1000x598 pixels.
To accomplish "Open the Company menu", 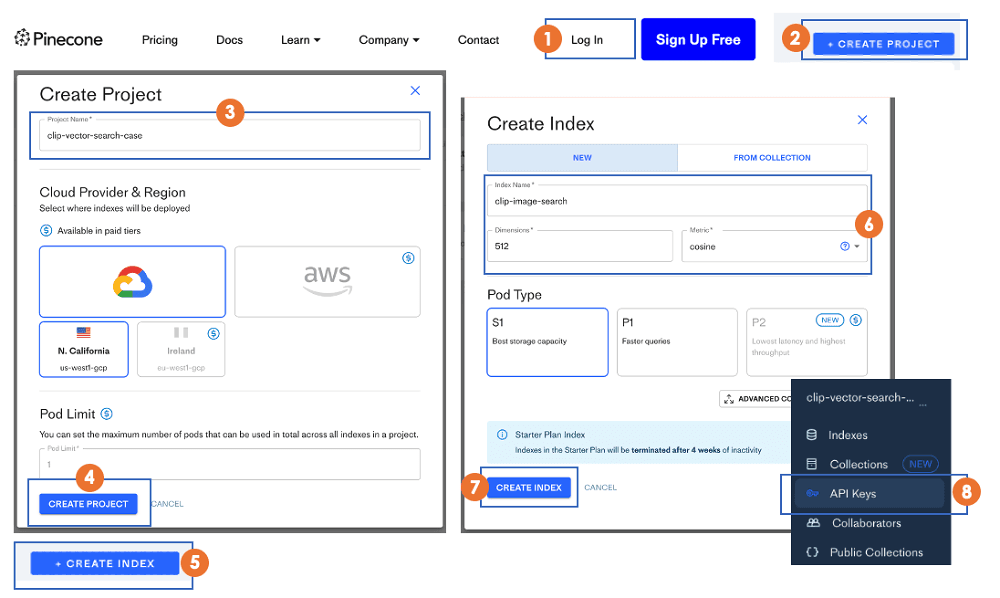I will 389,40.
